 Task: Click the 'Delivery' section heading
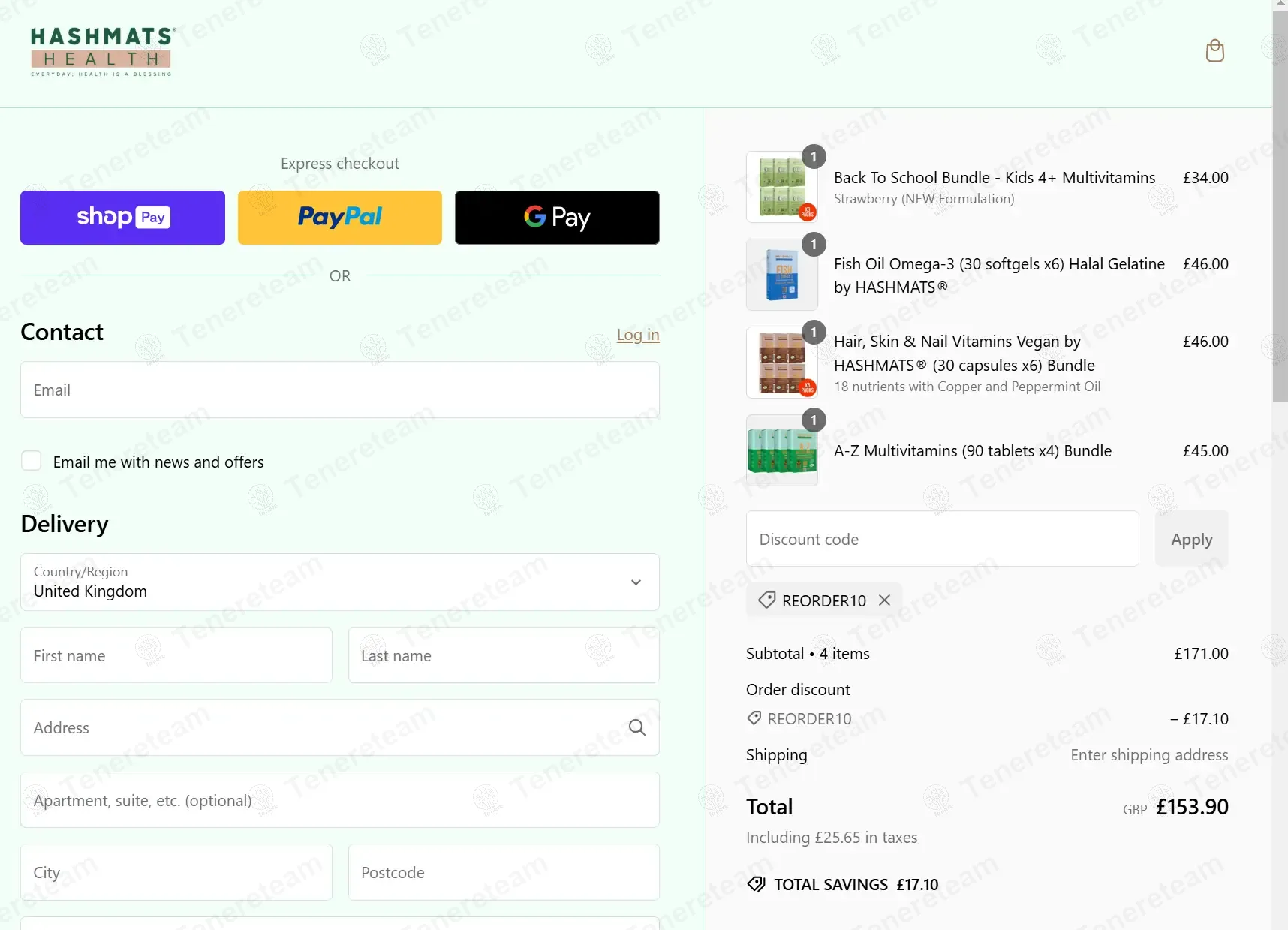(x=65, y=524)
